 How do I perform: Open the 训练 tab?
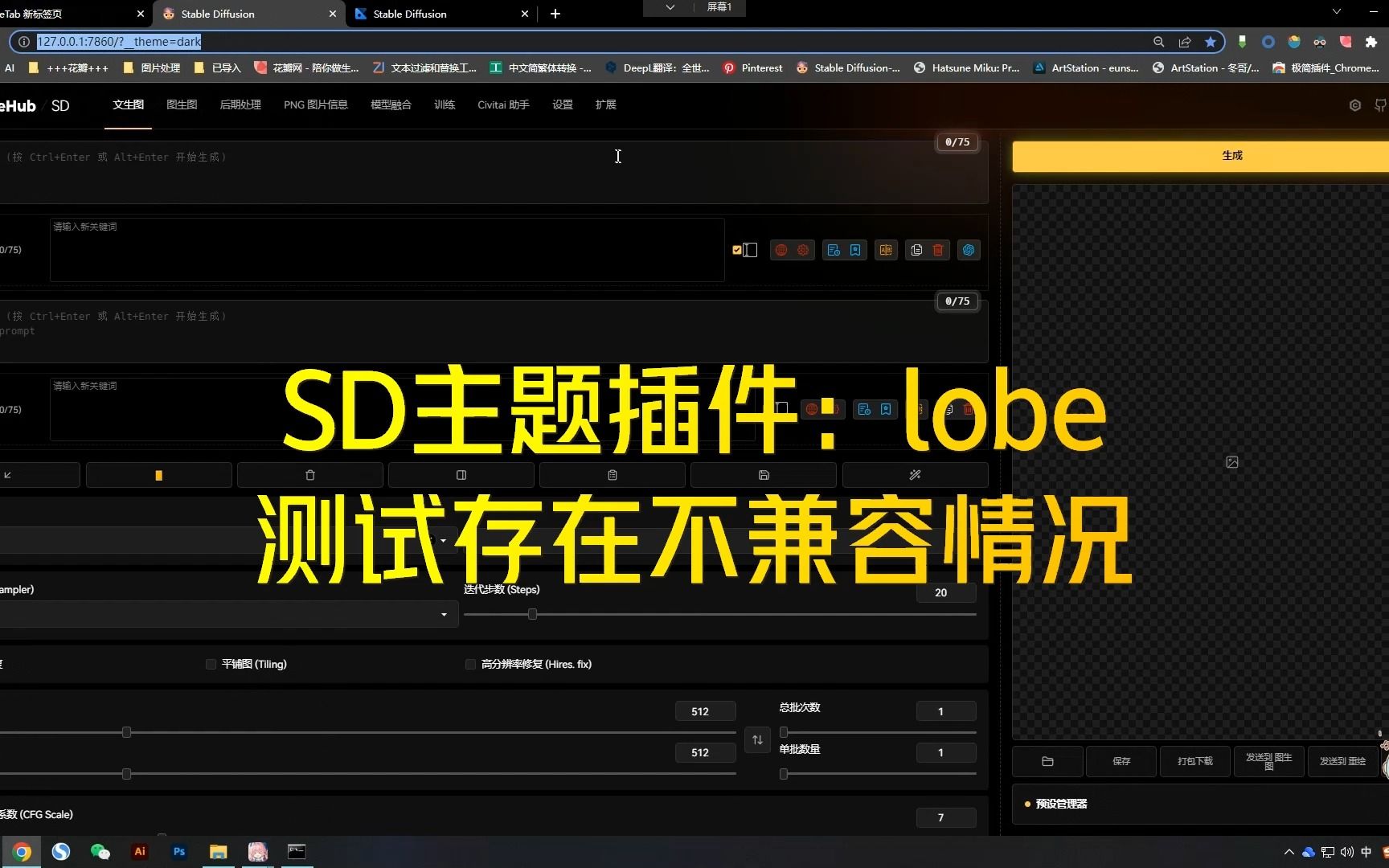point(445,104)
